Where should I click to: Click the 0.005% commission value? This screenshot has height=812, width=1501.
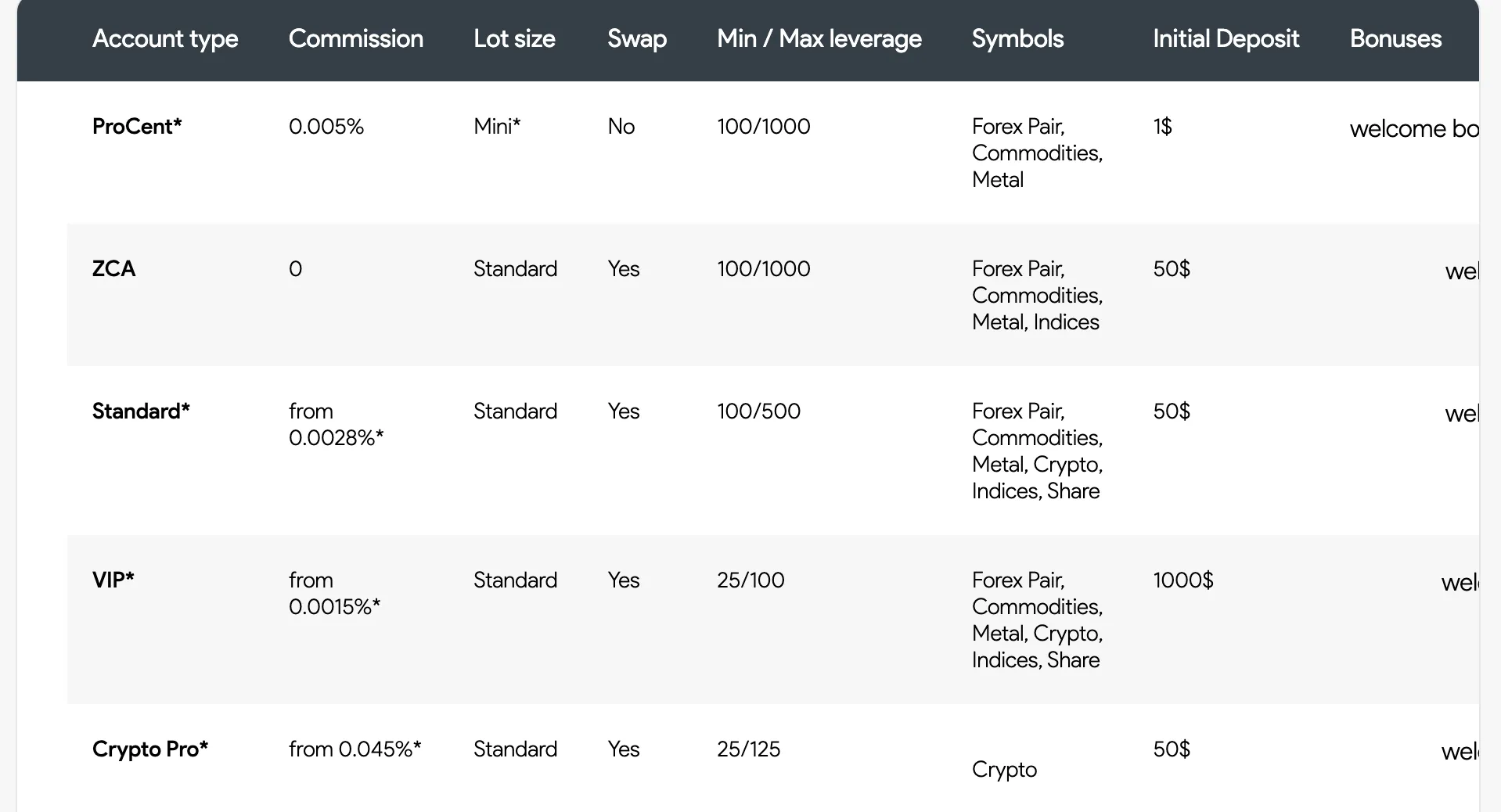tap(326, 126)
